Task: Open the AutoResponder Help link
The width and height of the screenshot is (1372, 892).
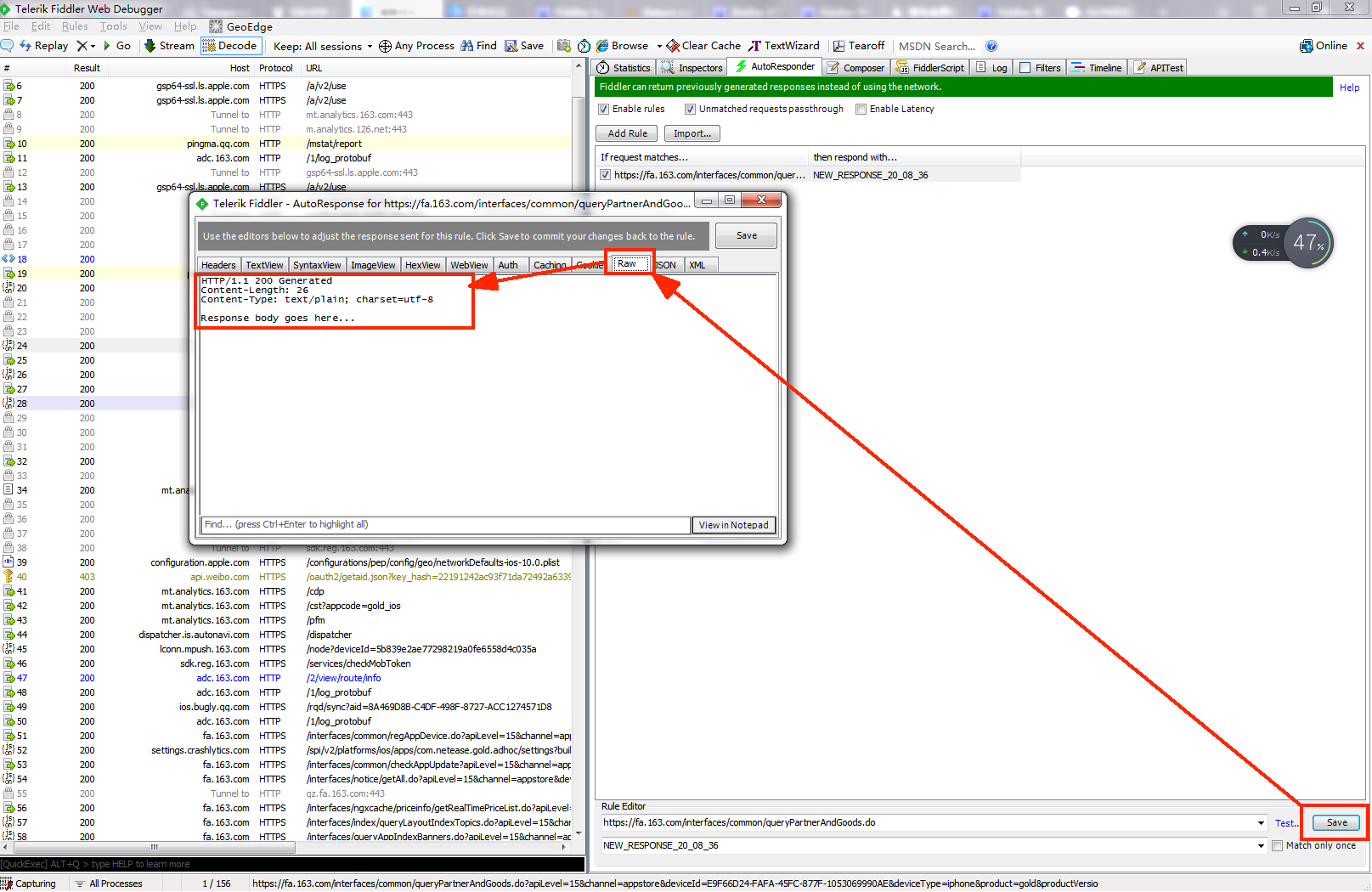Action: [x=1349, y=88]
